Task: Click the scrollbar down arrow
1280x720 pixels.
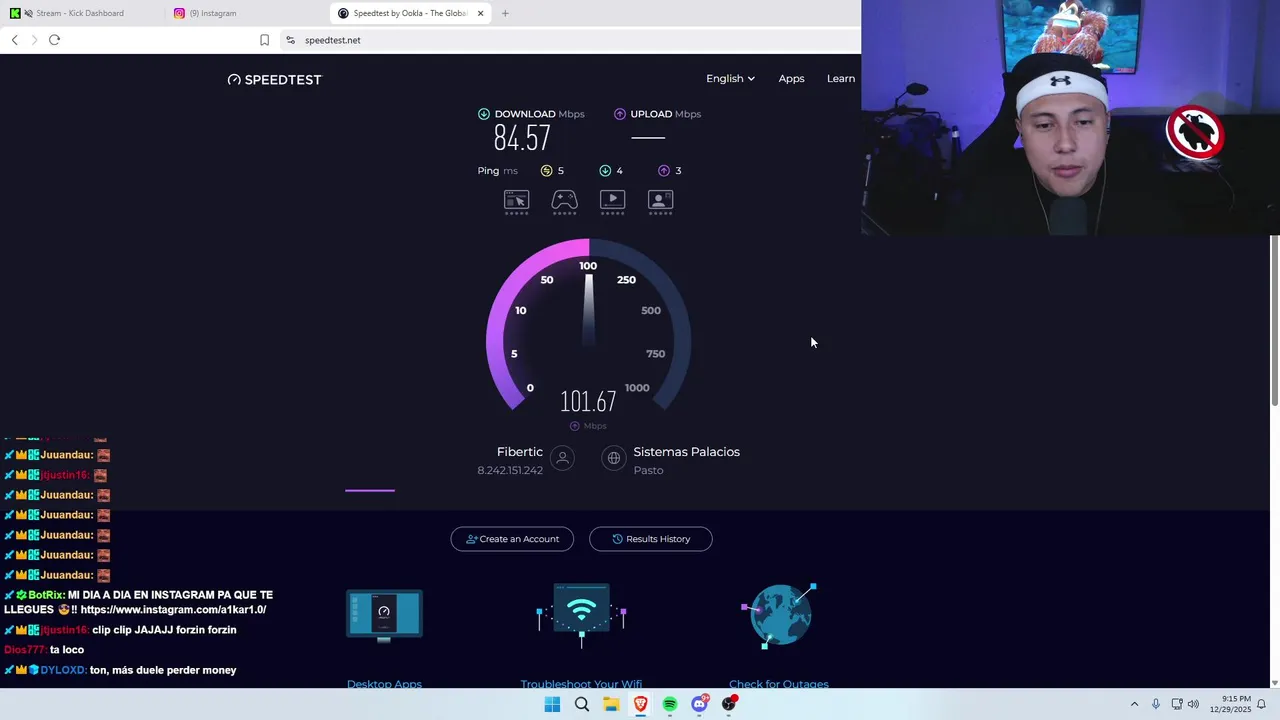Action: 1274,683
